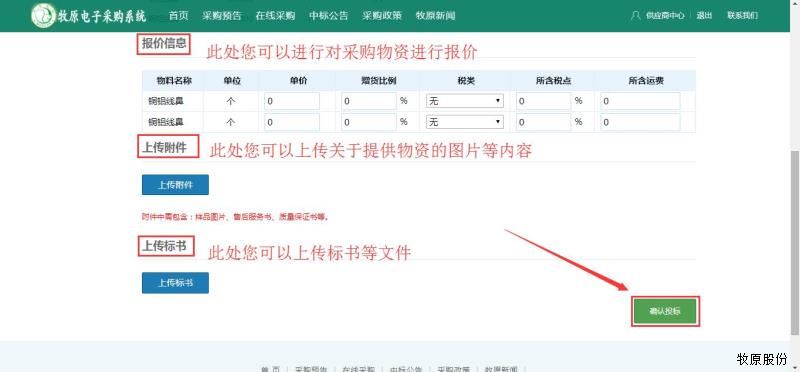The height and width of the screenshot is (372, 800).
Task: Click 铜铝线鼻 name in the first row
Action: 166,101
